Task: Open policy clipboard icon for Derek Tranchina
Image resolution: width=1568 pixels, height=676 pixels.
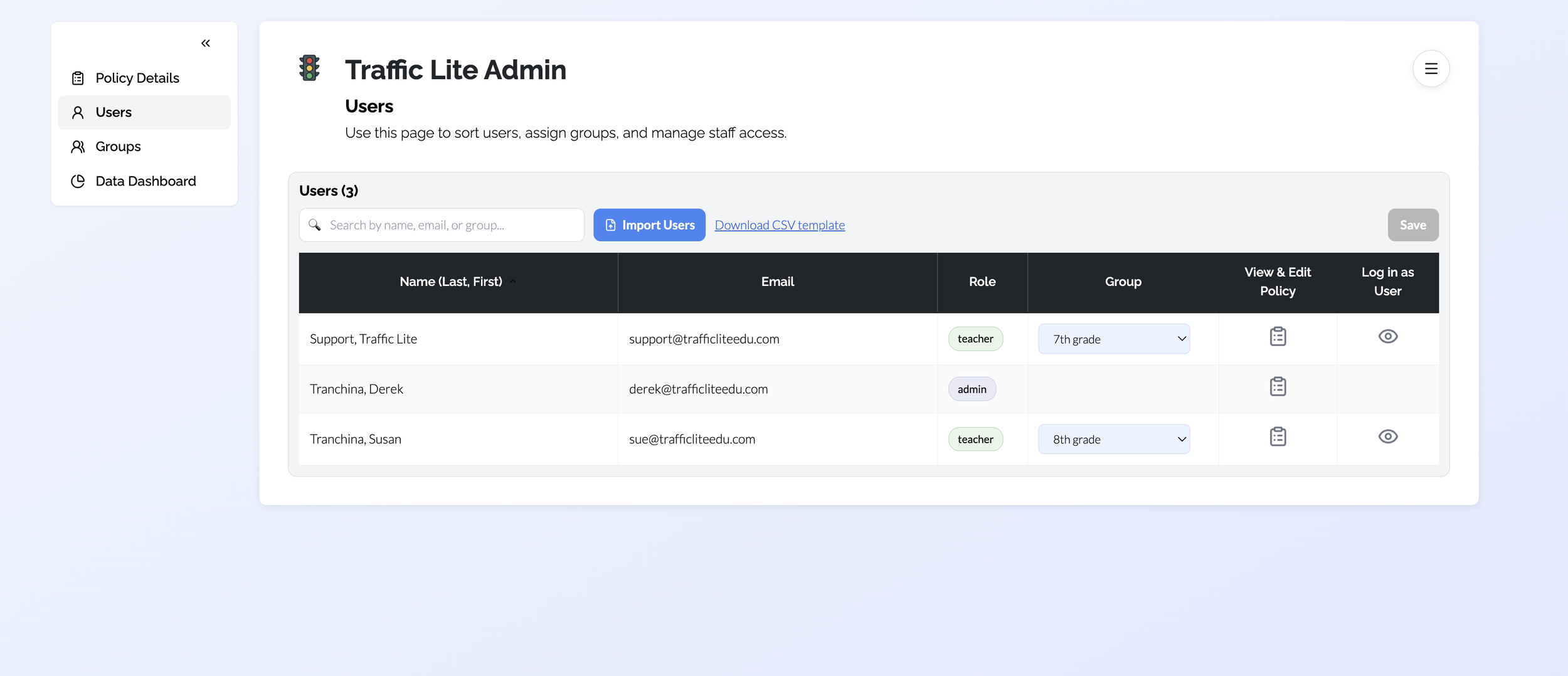Action: 1278,387
